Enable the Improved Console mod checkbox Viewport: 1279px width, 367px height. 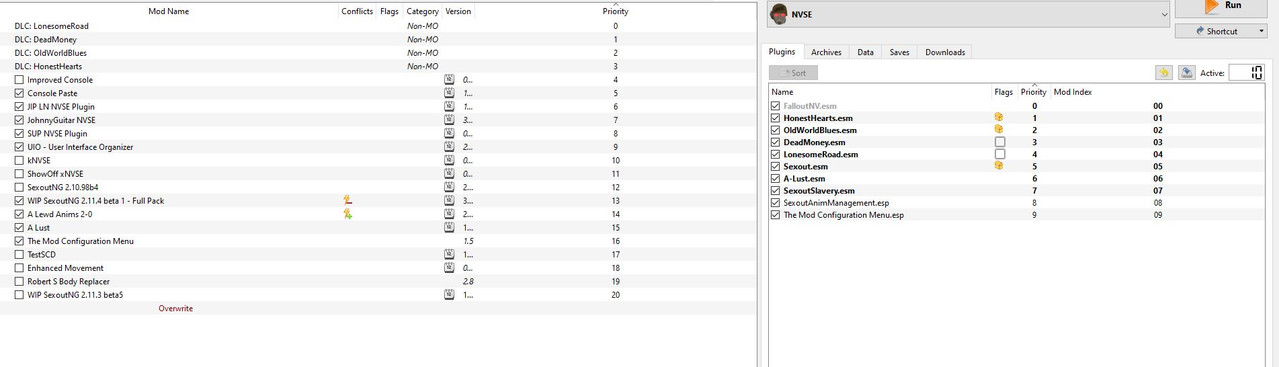(20, 80)
